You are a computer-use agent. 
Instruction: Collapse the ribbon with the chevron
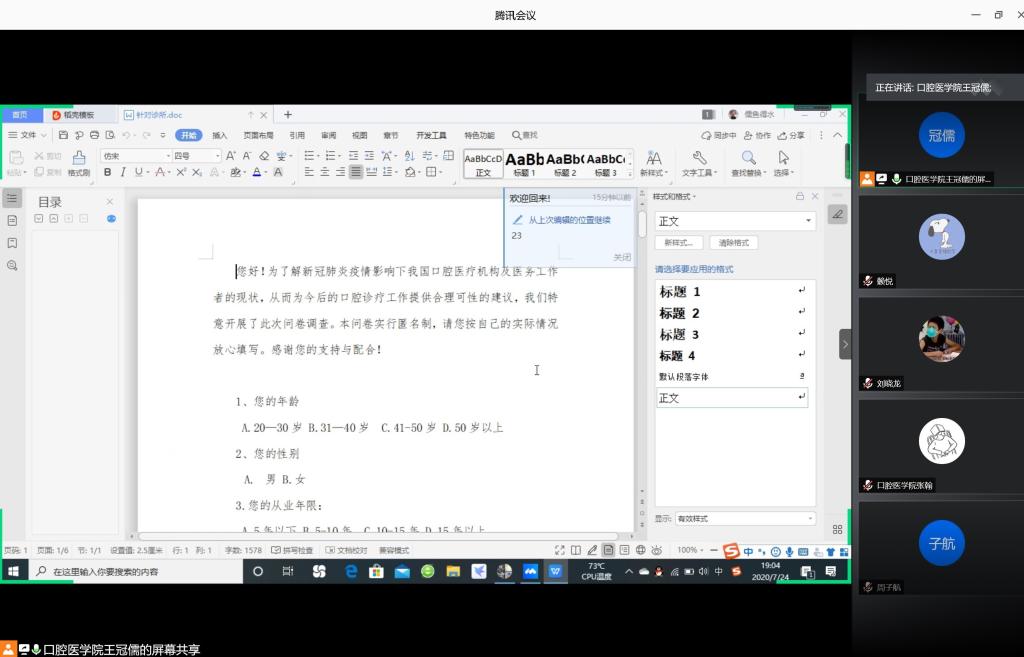pos(837,135)
